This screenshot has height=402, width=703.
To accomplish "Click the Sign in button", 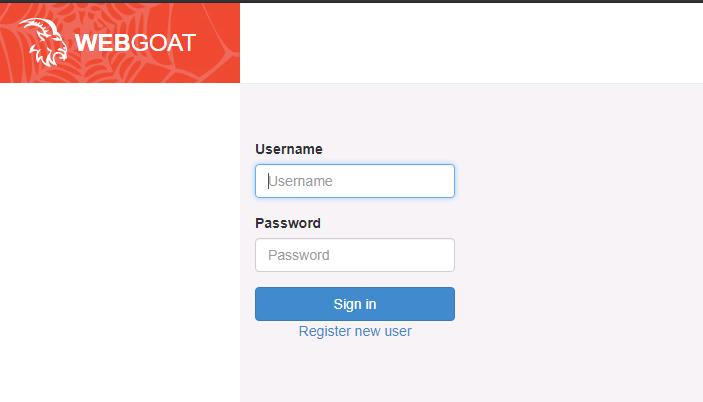I will (x=355, y=304).
